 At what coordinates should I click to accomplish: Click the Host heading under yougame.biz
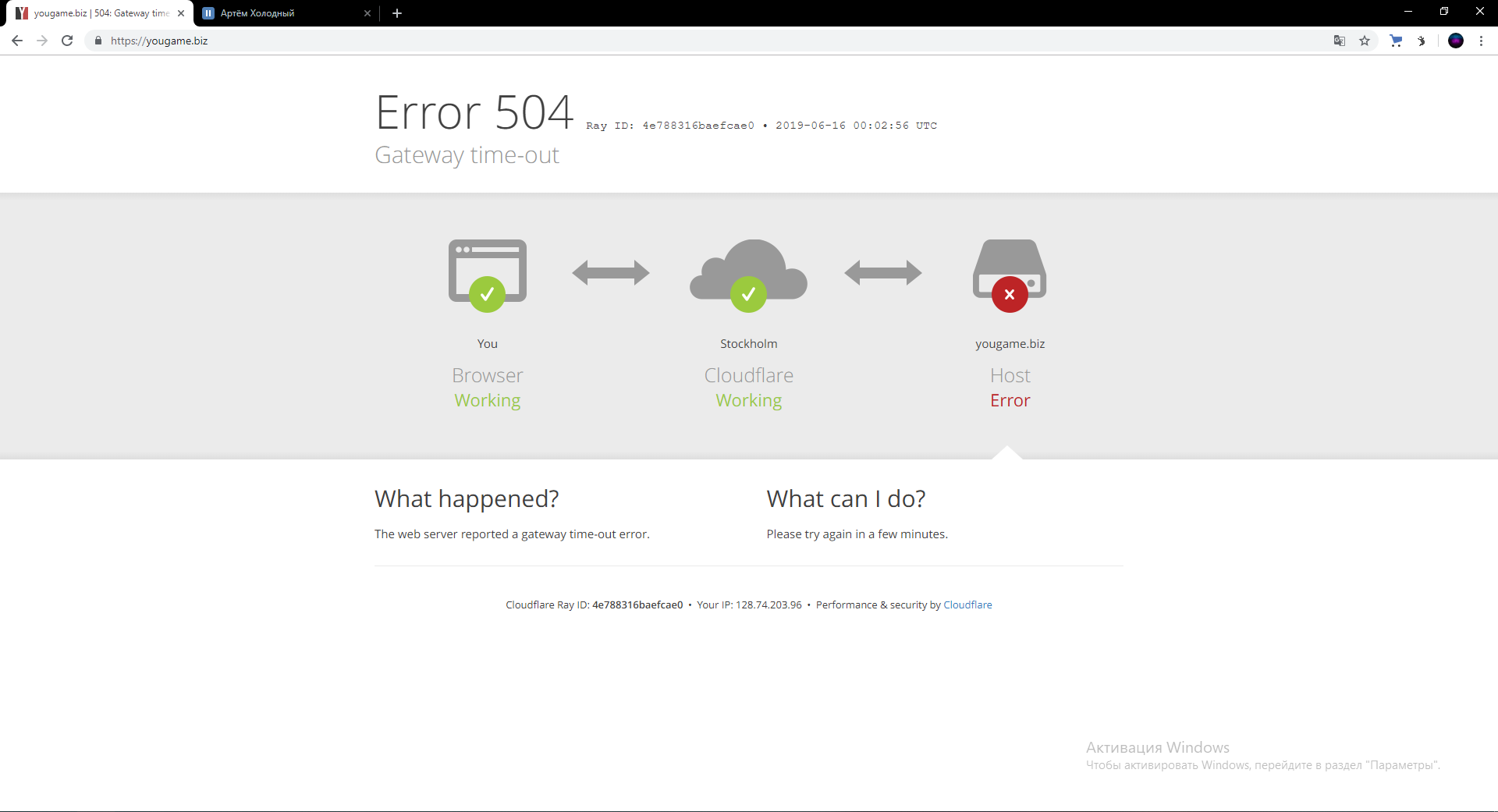pos(1010,375)
